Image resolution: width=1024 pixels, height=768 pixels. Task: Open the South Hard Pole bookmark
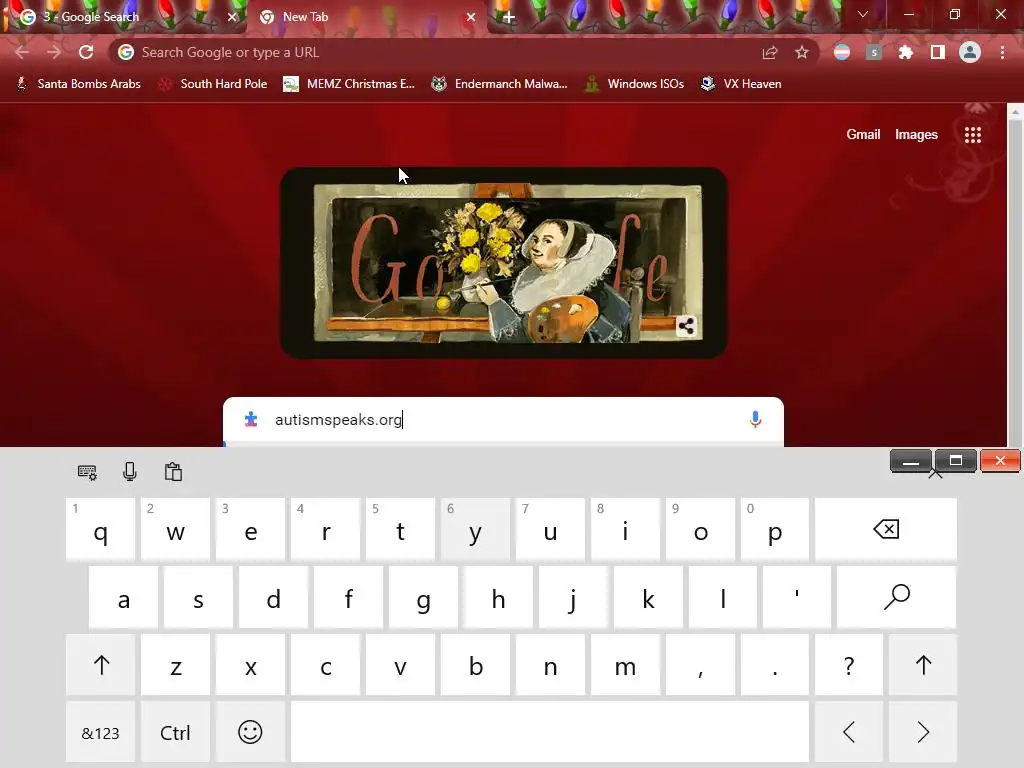tap(213, 84)
